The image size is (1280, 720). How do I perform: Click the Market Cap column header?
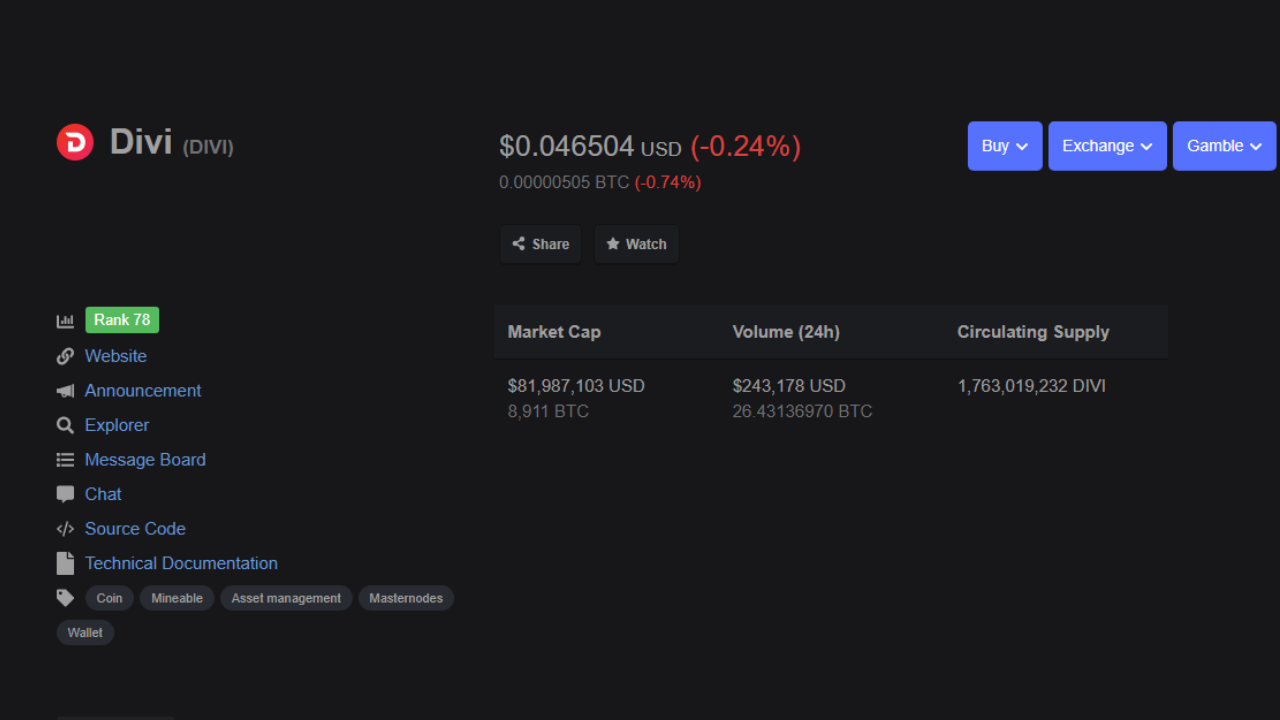[x=554, y=332]
